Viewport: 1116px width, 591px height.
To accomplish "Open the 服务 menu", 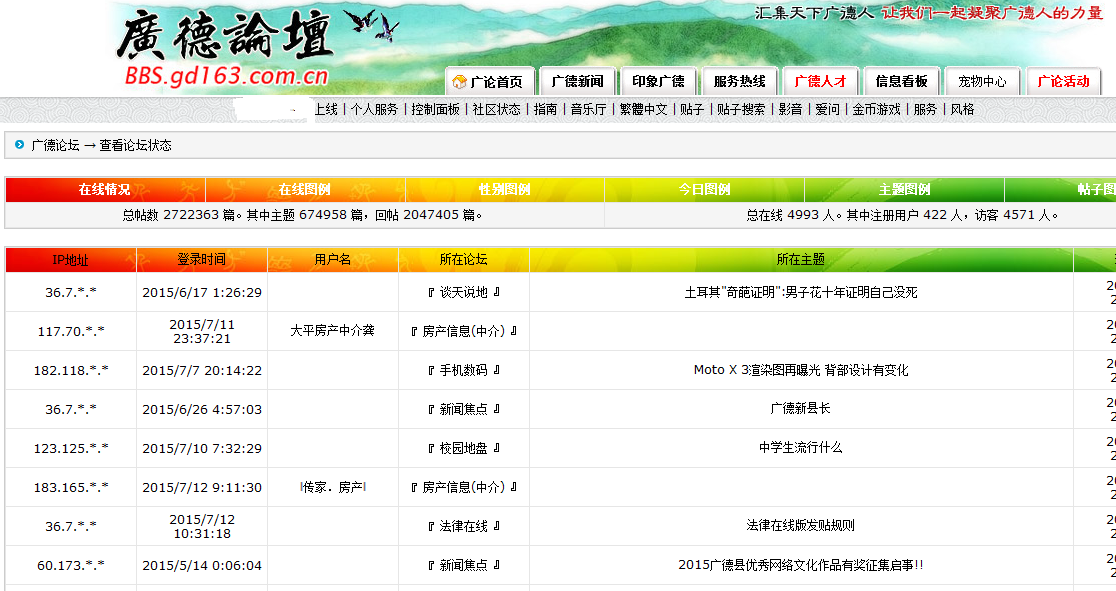I will (925, 109).
